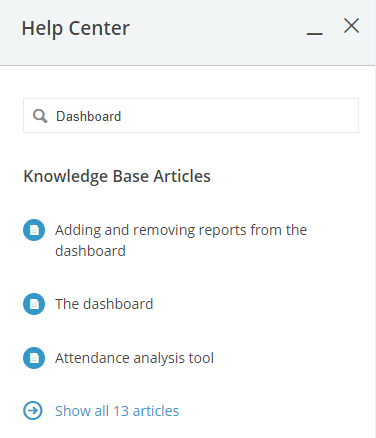Click document icon beside Adding and removing reports
This screenshot has height=438, width=376.
[x=34, y=230]
